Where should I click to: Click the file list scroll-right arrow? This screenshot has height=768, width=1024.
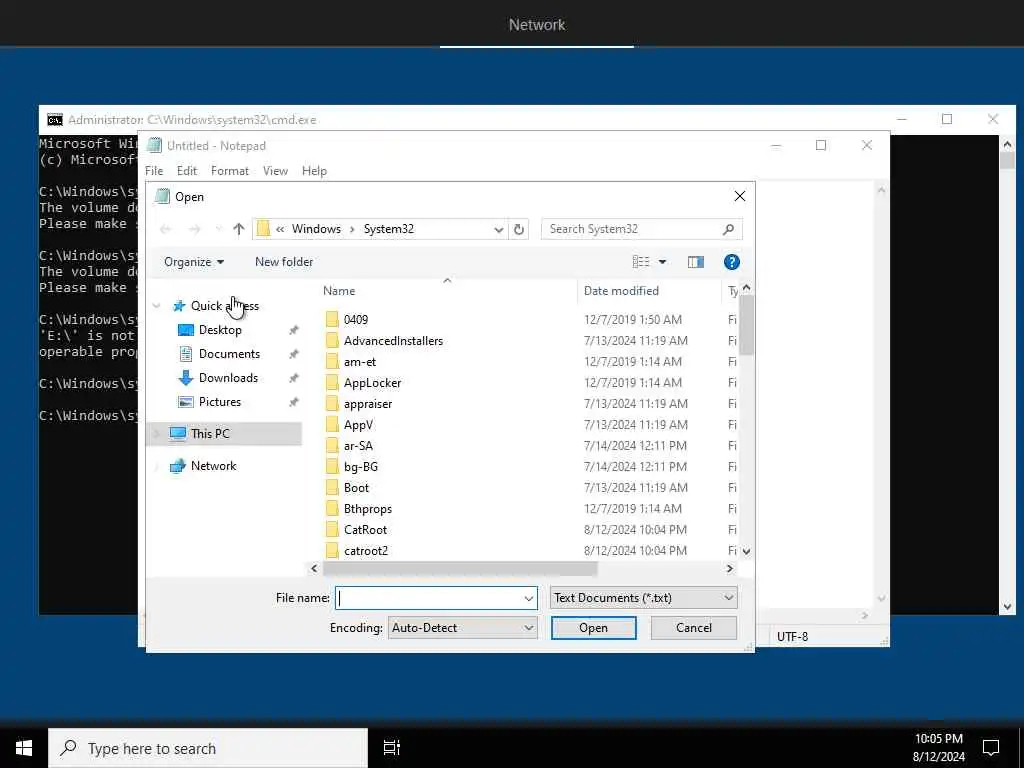729,569
